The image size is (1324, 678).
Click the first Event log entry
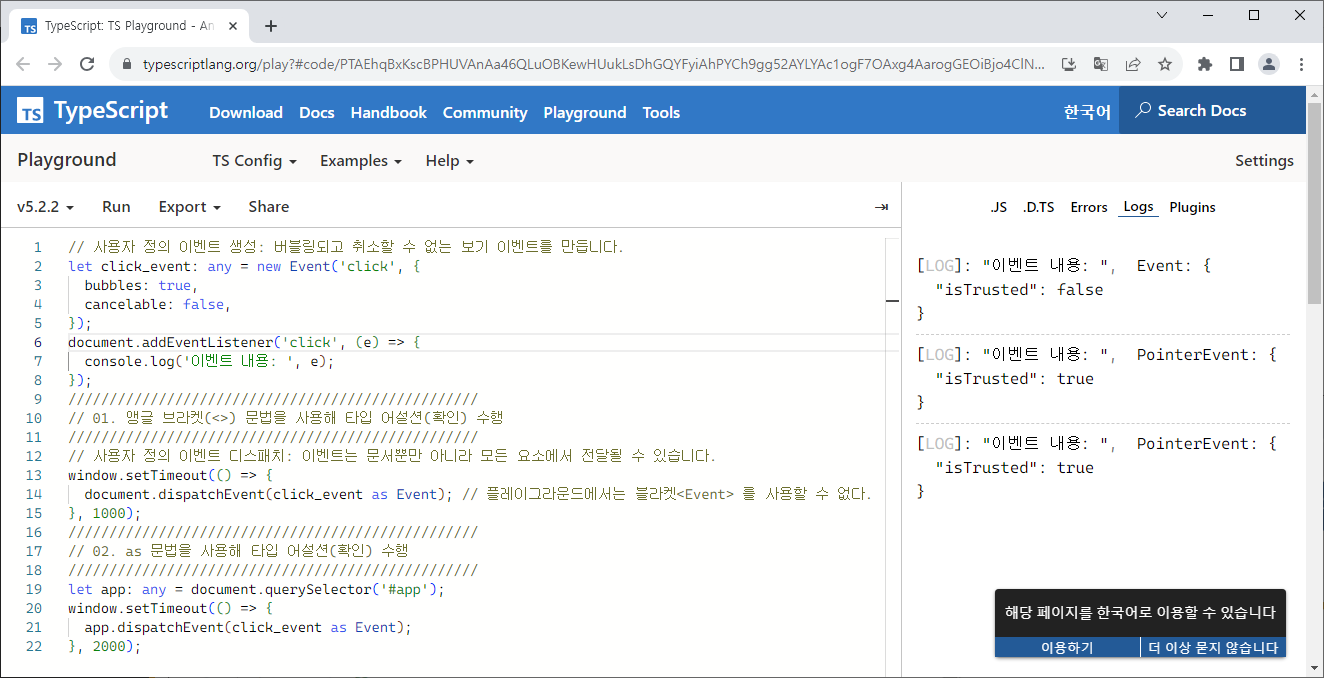pos(1103,289)
